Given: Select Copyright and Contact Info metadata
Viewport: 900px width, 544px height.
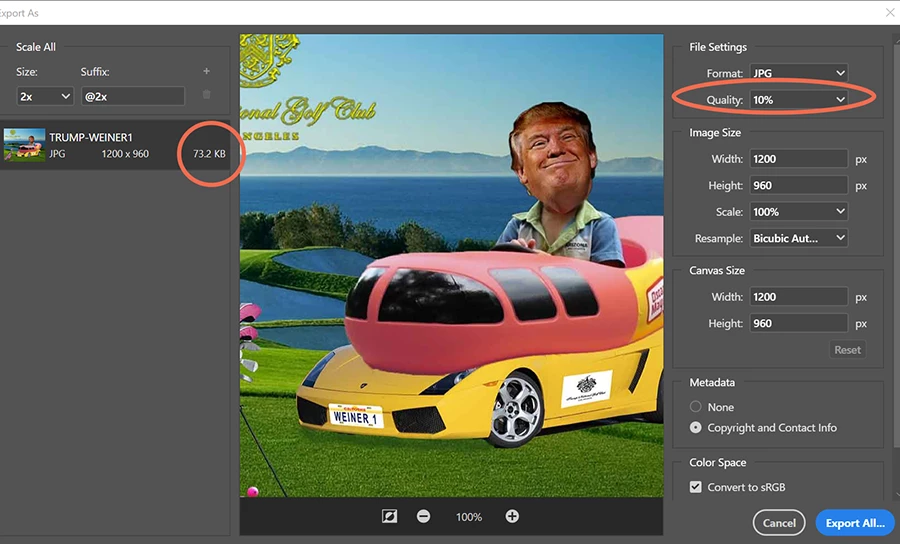Looking at the screenshot, I should [696, 428].
